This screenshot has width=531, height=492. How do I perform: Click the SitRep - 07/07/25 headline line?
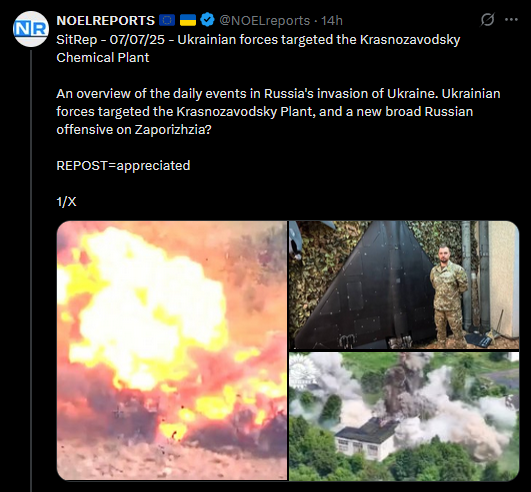pos(258,40)
